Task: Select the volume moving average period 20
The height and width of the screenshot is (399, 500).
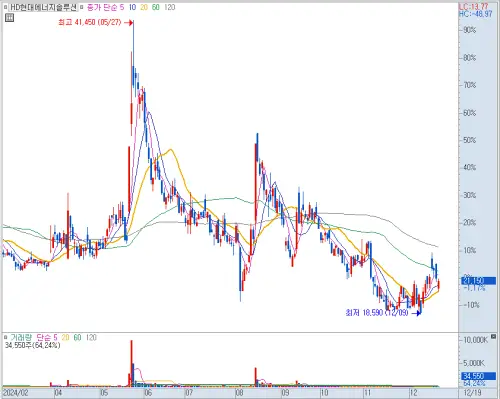Action: [x=65, y=337]
